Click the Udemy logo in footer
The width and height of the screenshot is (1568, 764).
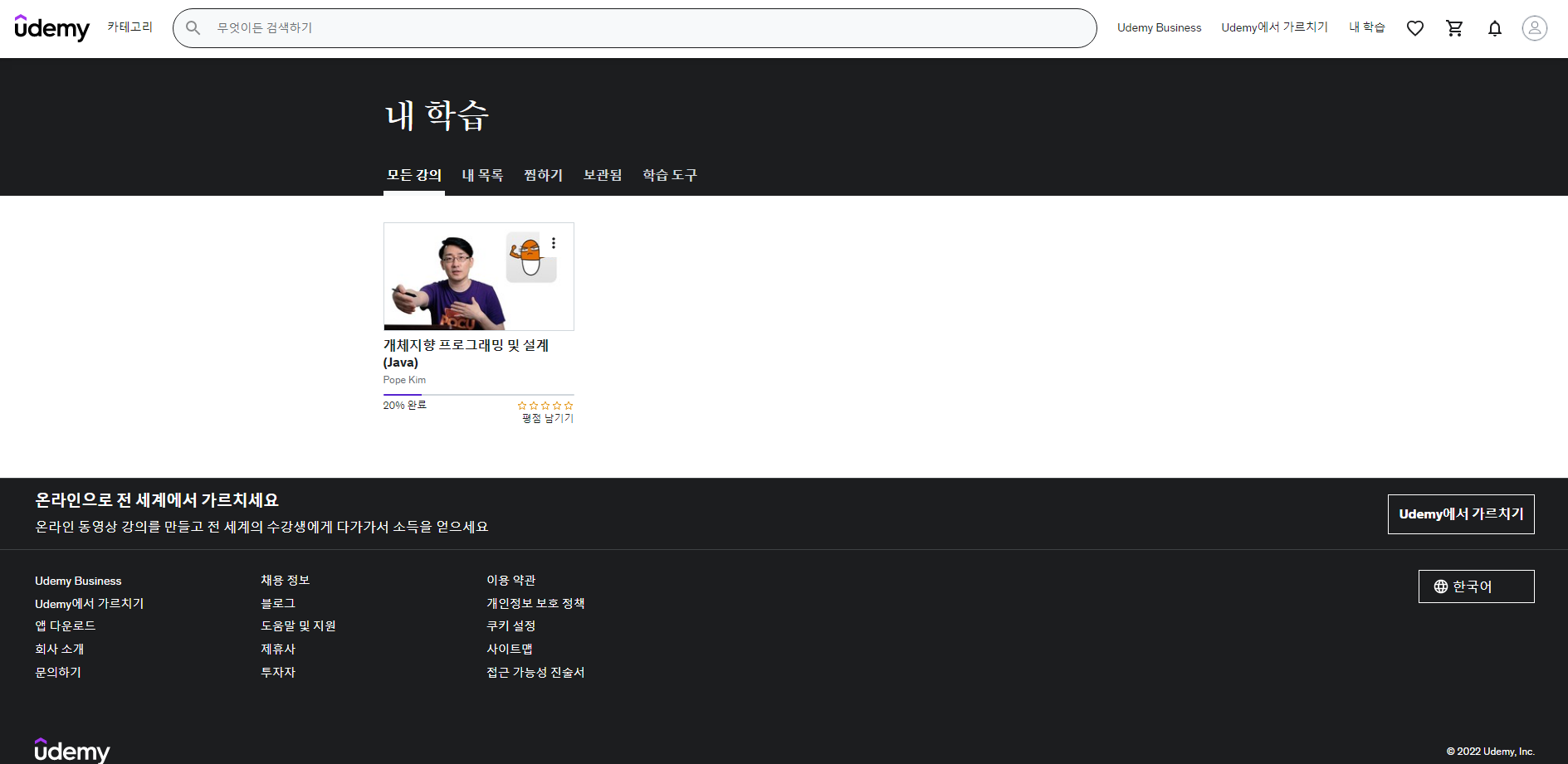[x=72, y=750]
